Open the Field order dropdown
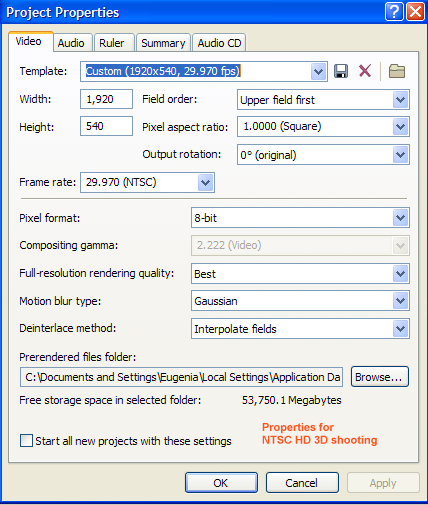This screenshot has width=428, height=505. click(400, 99)
